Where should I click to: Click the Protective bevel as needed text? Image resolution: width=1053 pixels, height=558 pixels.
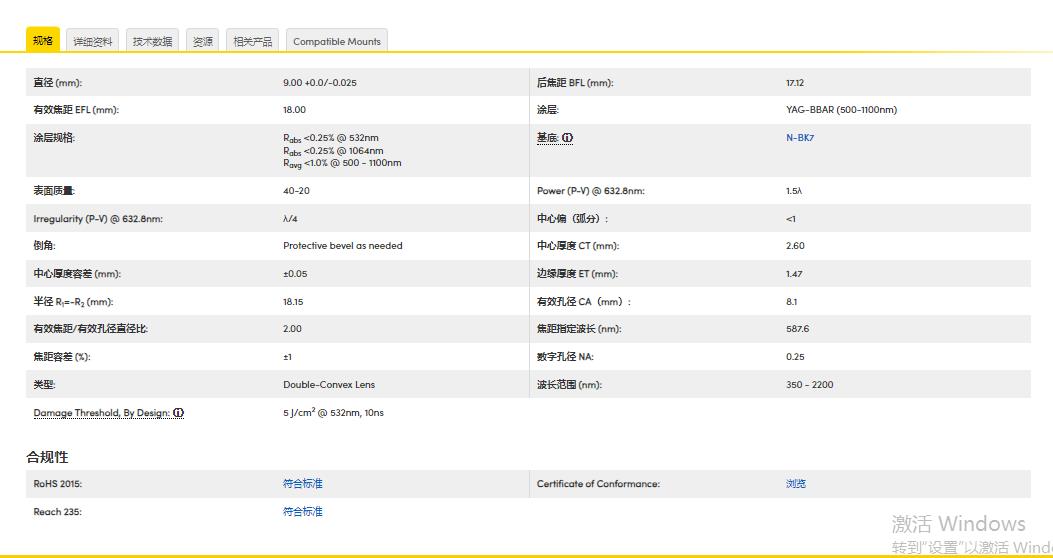pyautogui.click(x=342, y=246)
